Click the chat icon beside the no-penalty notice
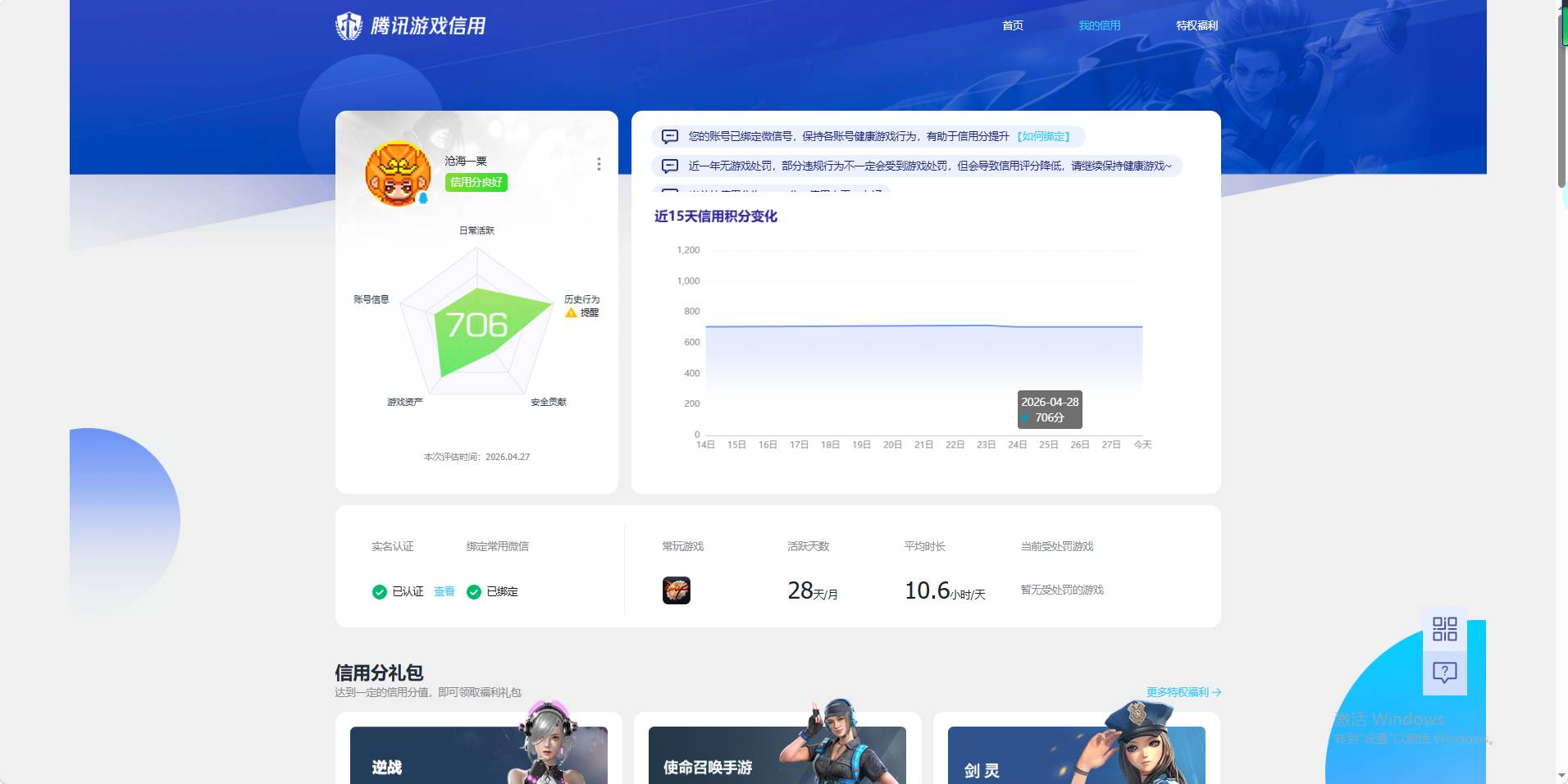1568x784 pixels. 670,166
